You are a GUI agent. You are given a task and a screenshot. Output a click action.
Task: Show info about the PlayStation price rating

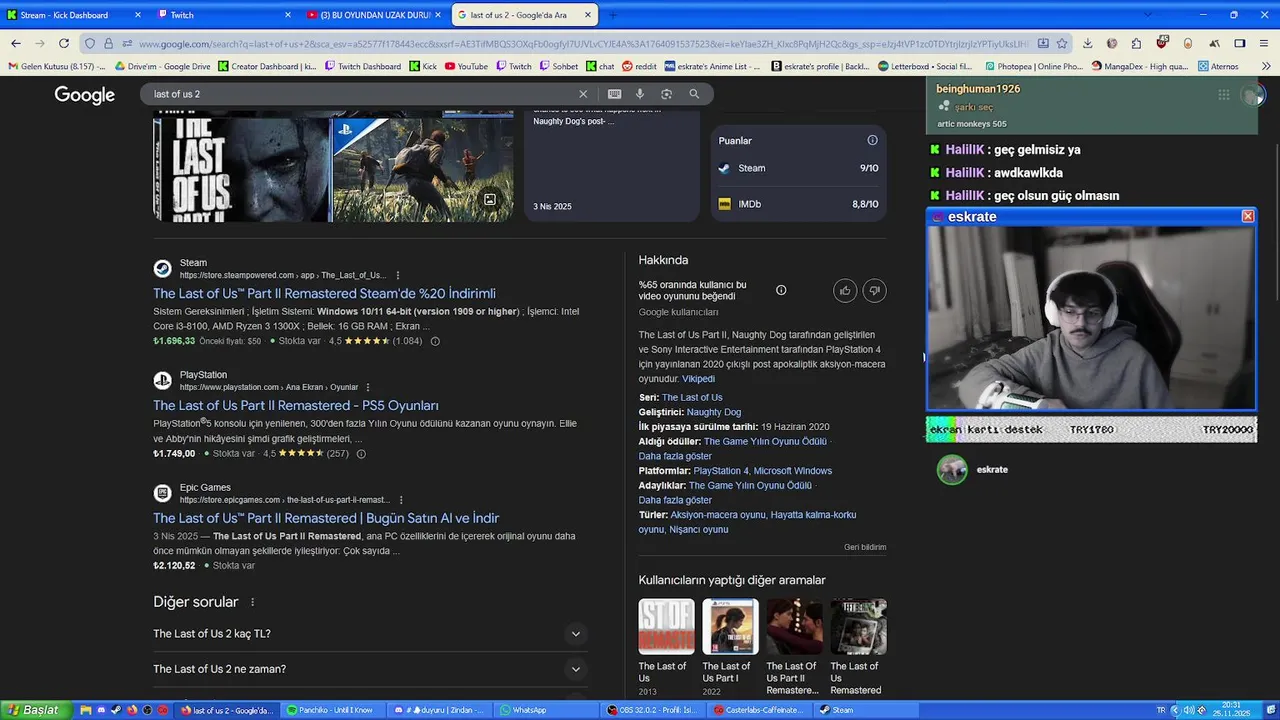(361, 454)
